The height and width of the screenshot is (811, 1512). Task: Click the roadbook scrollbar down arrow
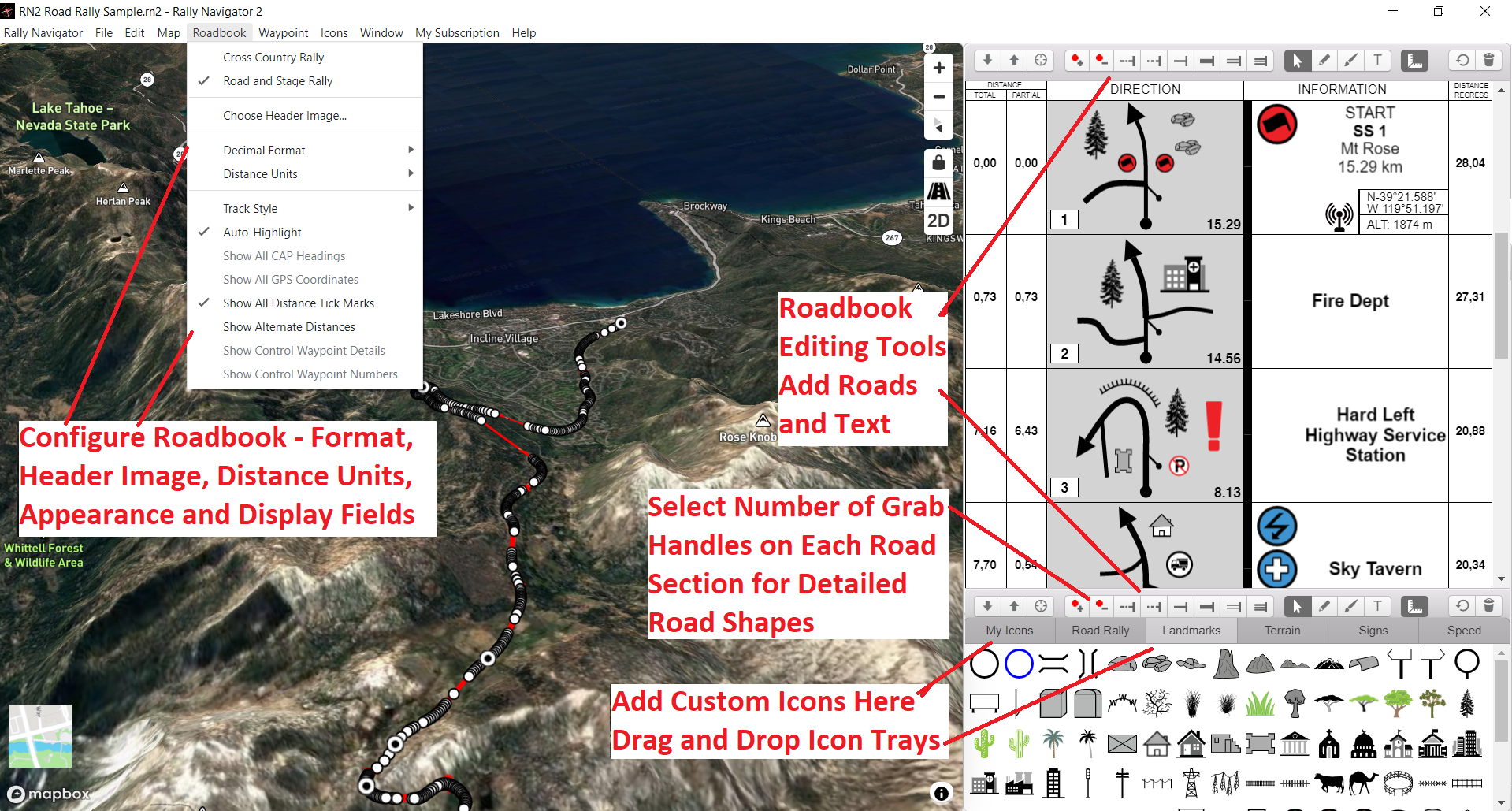[1501, 578]
